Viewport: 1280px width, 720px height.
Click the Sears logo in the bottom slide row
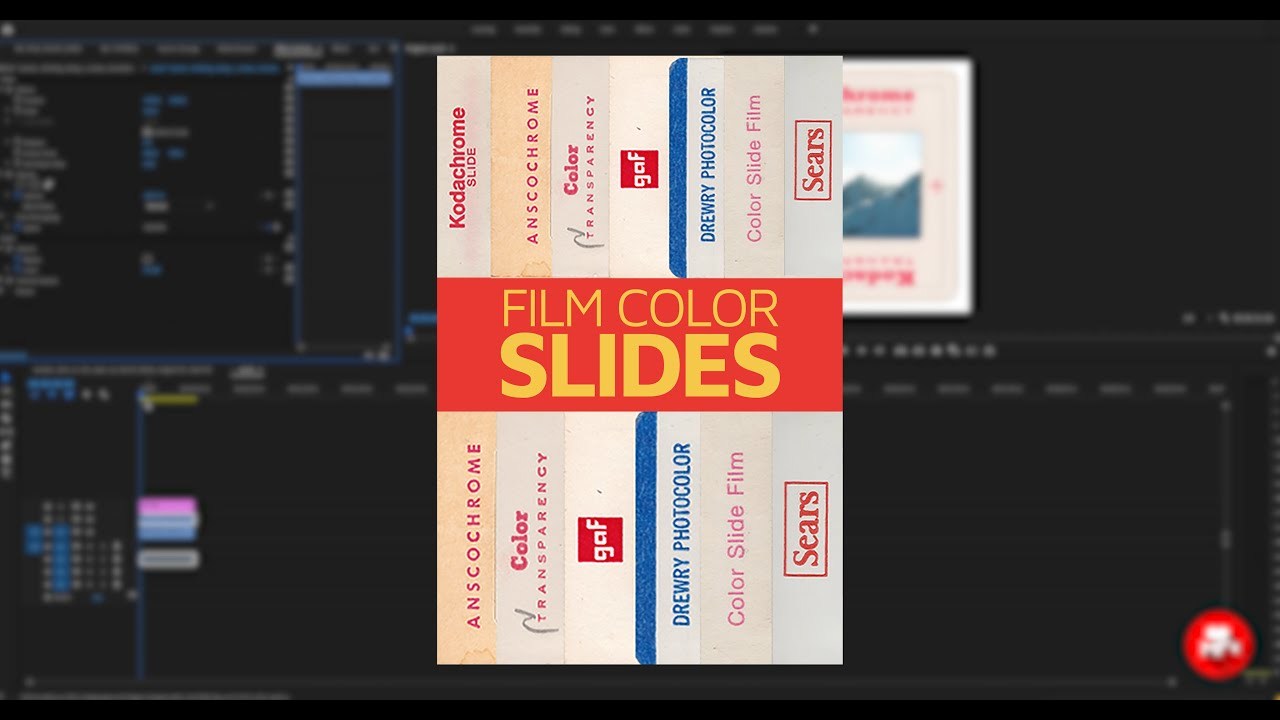click(806, 529)
